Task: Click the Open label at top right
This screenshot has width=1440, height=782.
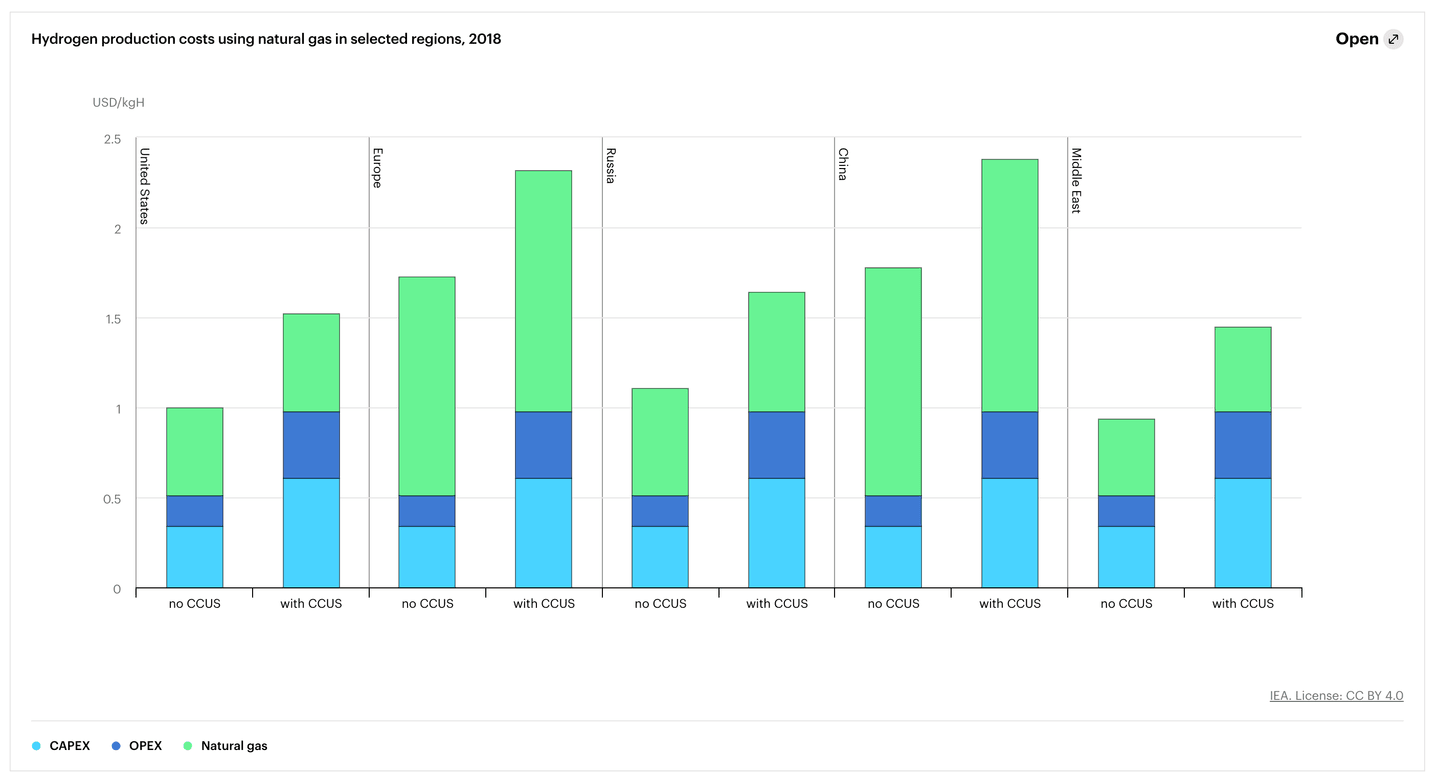Action: pyautogui.click(x=1356, y=40)
